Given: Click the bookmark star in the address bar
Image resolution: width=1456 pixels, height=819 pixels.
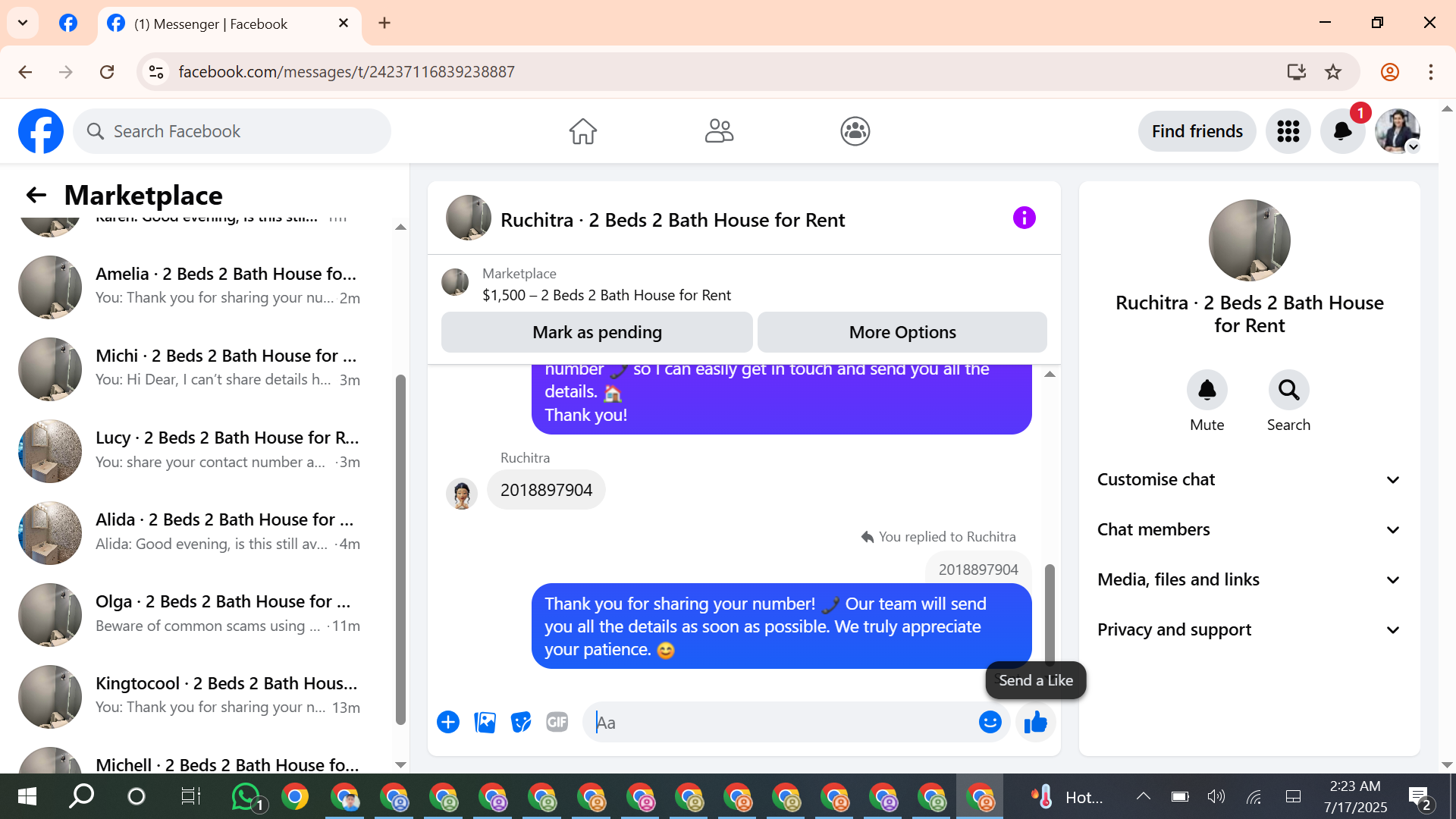Looking at the screenshot, I should tap(1333, 72).
